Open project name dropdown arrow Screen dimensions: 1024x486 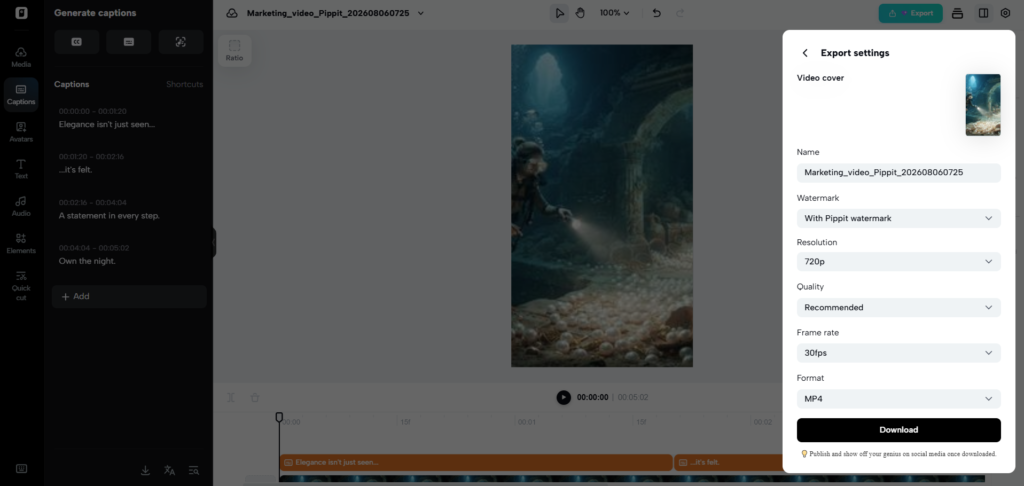(421, 13)
